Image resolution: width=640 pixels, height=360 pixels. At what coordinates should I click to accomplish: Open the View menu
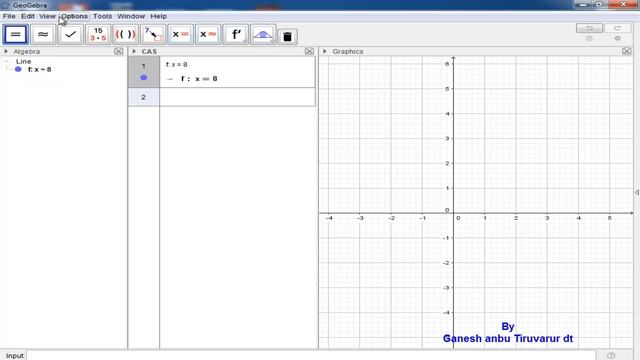[47, 16]
